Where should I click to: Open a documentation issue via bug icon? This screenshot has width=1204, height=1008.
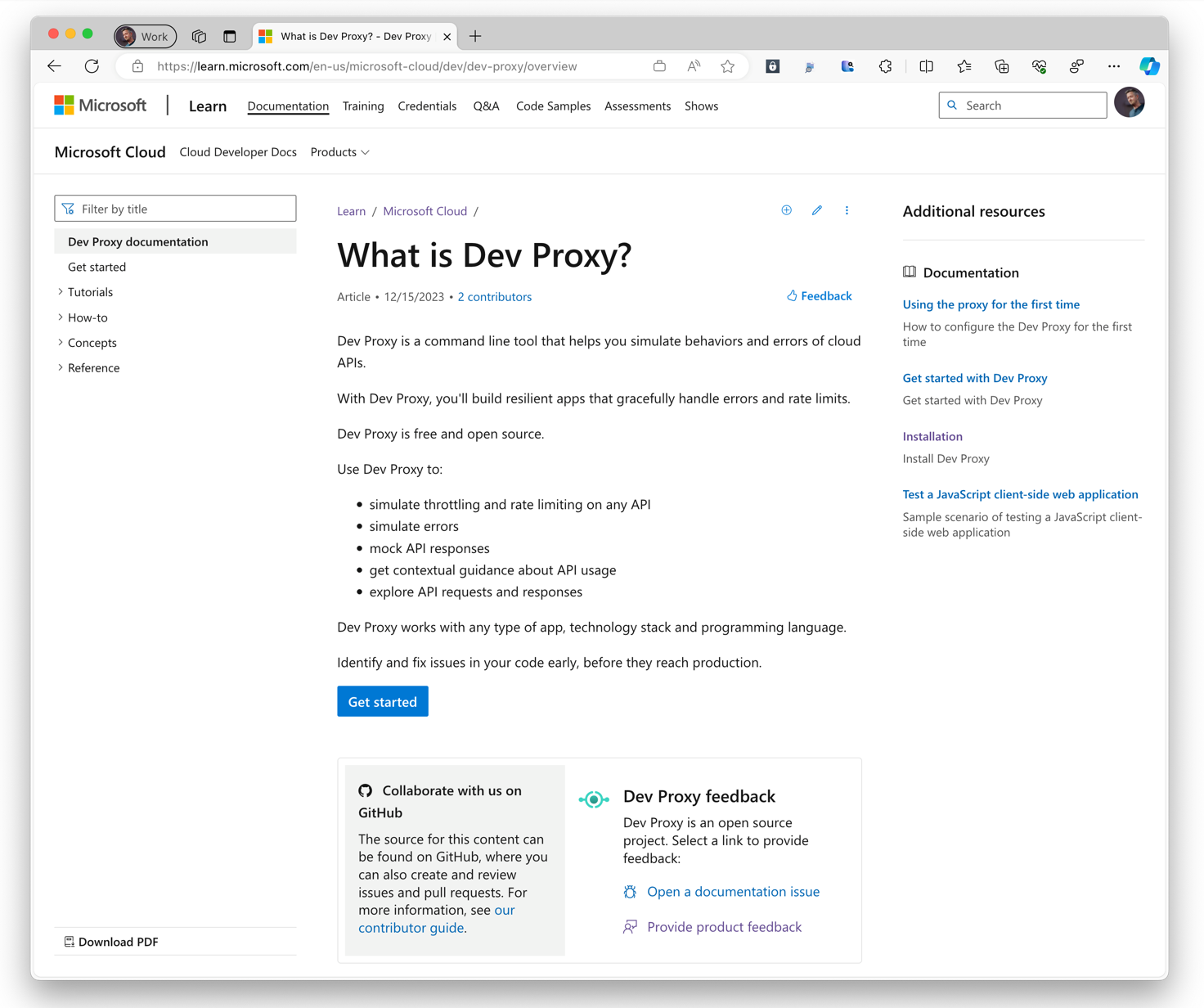click(x=630, y=891)
